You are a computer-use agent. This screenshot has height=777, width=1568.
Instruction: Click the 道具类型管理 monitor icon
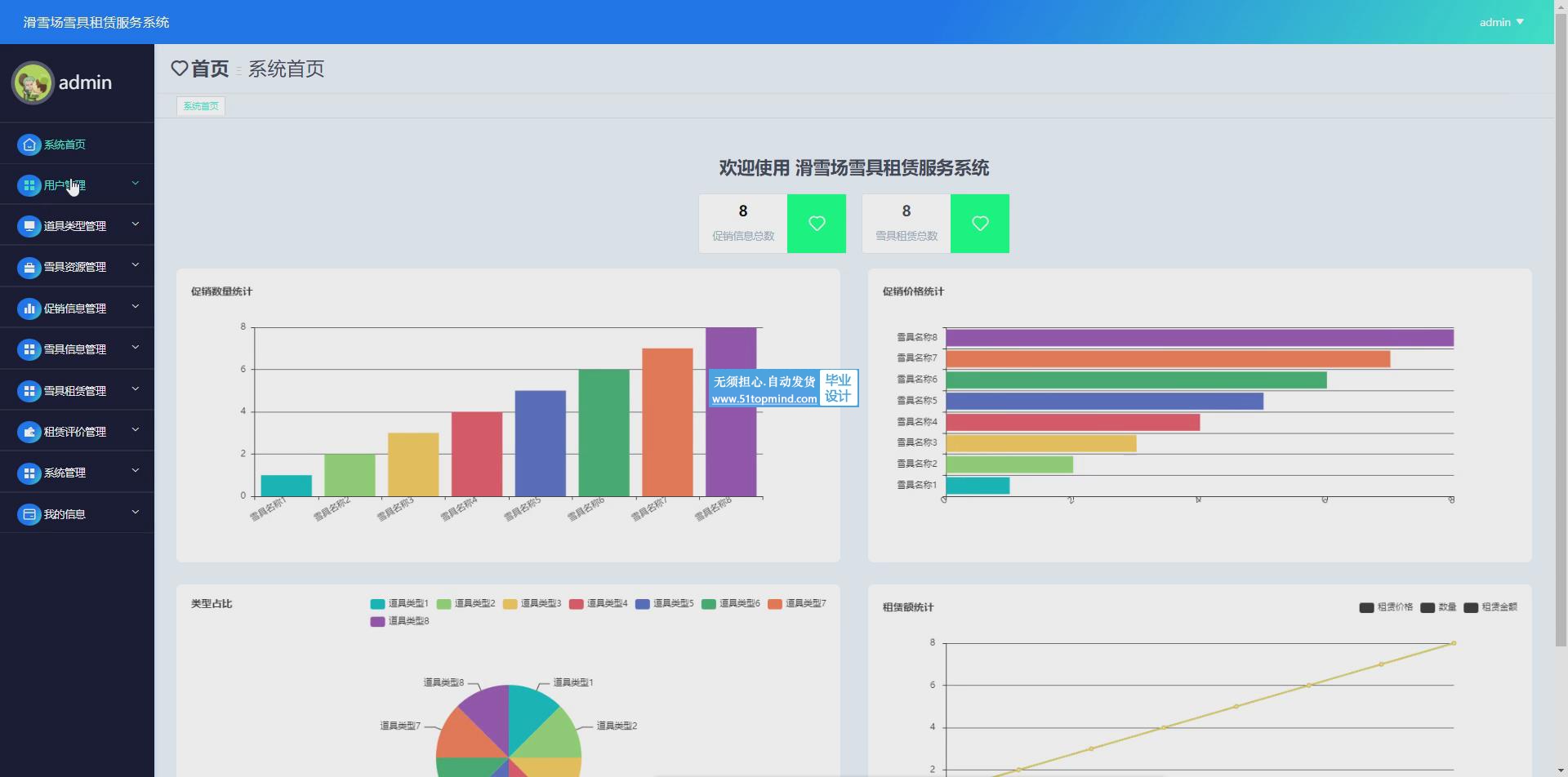[x=29, y=226]
